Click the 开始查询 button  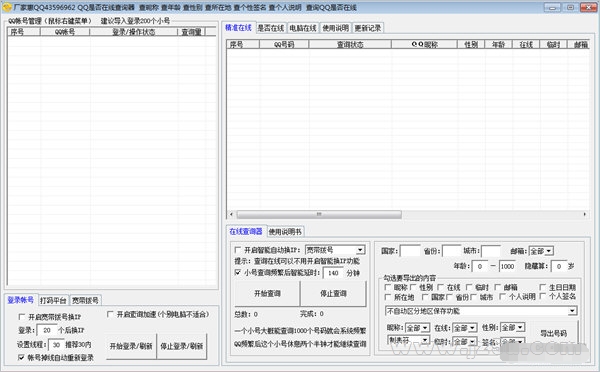pos(267,294)
